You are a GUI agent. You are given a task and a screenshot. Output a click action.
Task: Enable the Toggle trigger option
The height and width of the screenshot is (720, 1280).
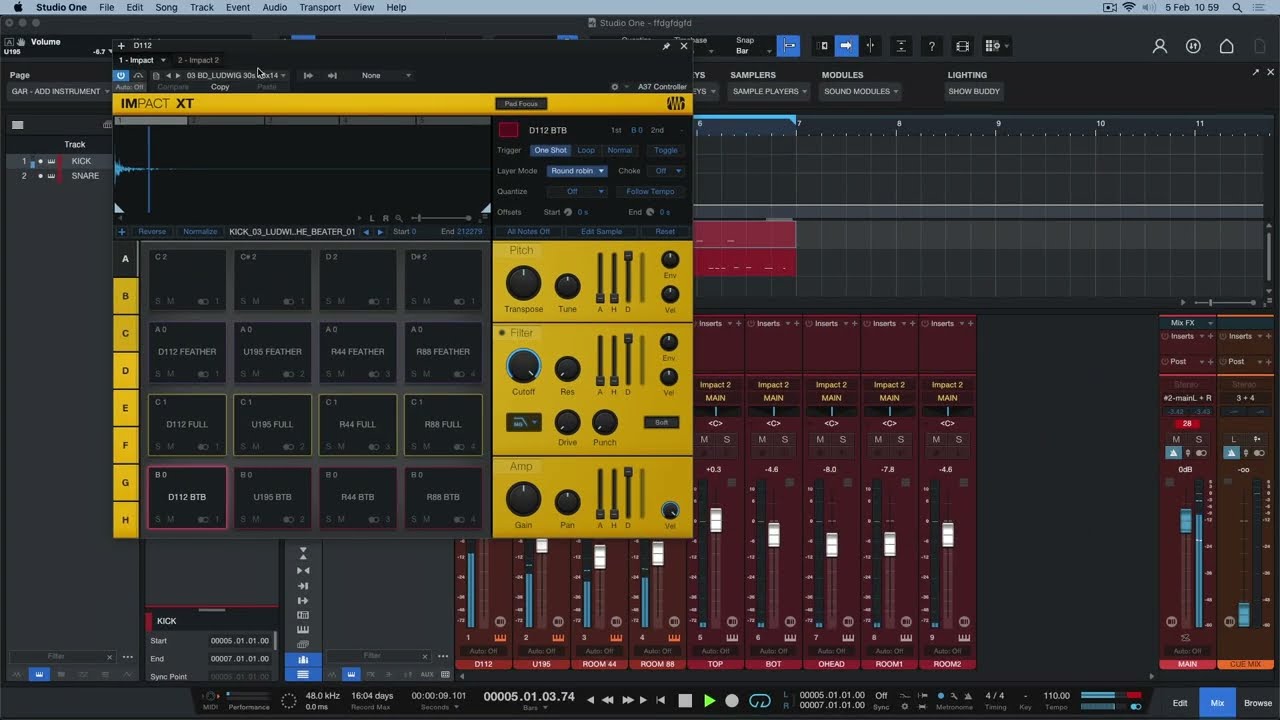click(665, 150)
